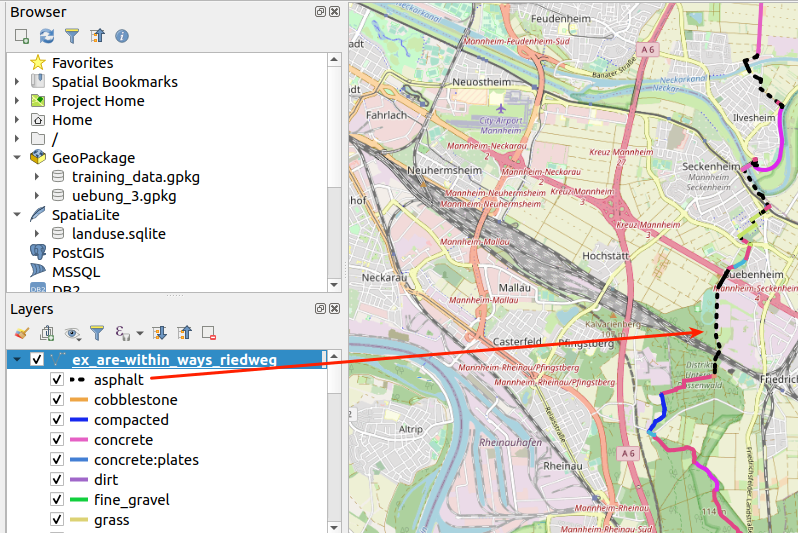Viewport: 798px width, 533px height.
Task: Toggle ex_are-within_ways_riedweg layer visibility
Action: [x=37, y=359]
